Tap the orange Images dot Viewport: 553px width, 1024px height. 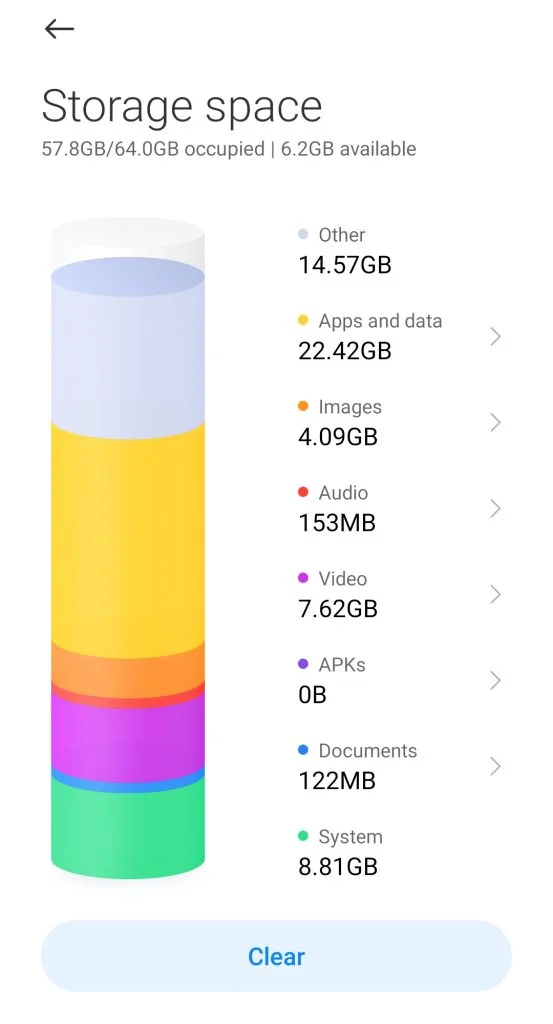[x=303, y=406]
